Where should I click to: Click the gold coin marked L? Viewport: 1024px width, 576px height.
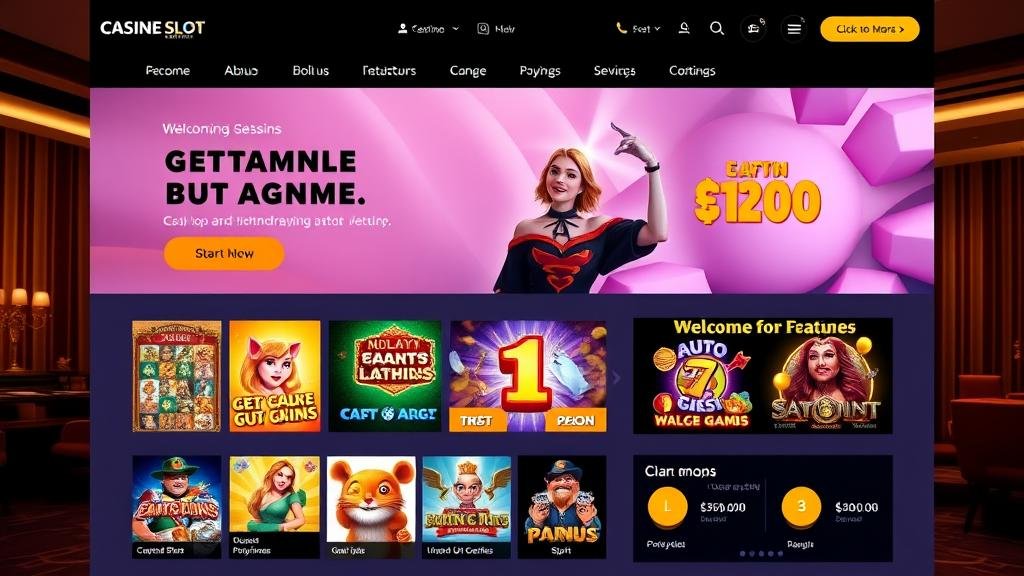pyautogui.click(x=667, y=506)
